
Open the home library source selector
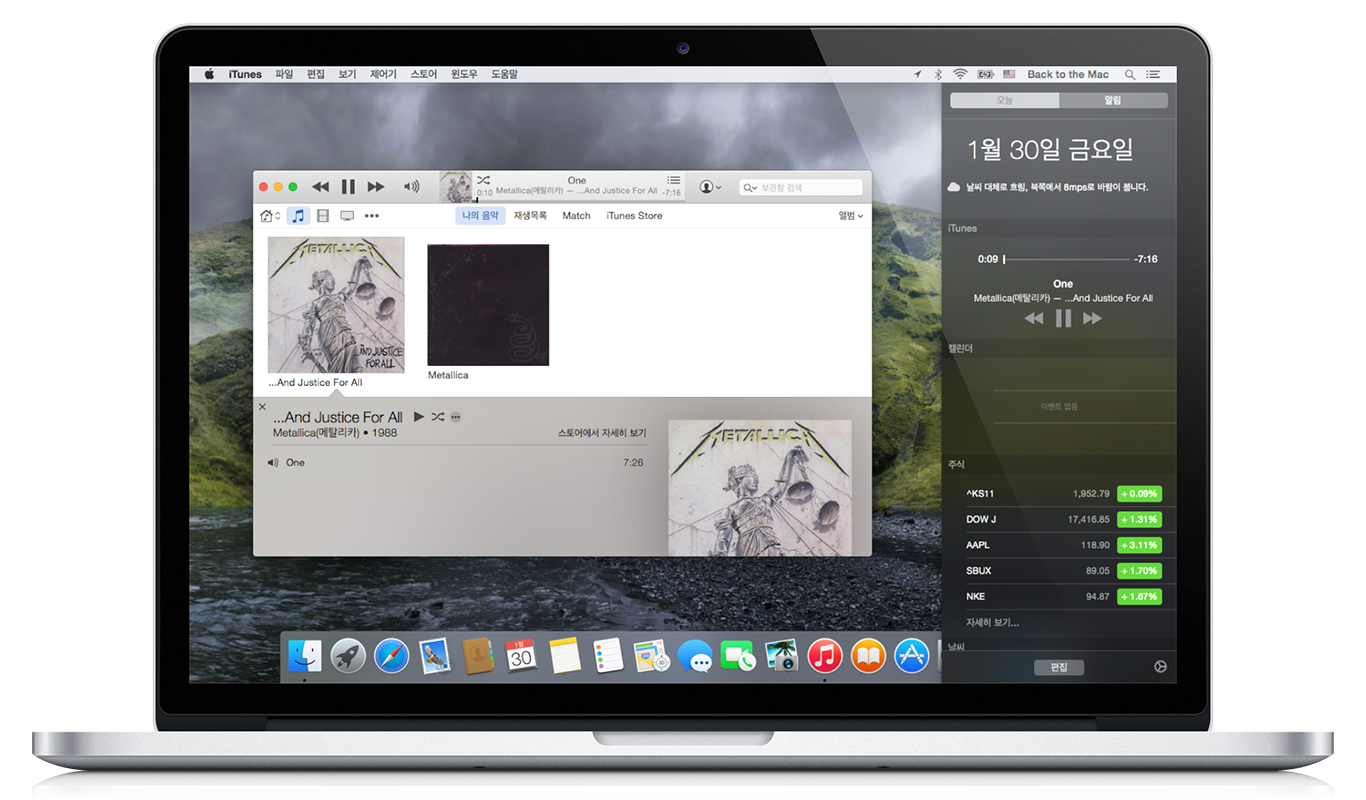[x=270, y=216]
